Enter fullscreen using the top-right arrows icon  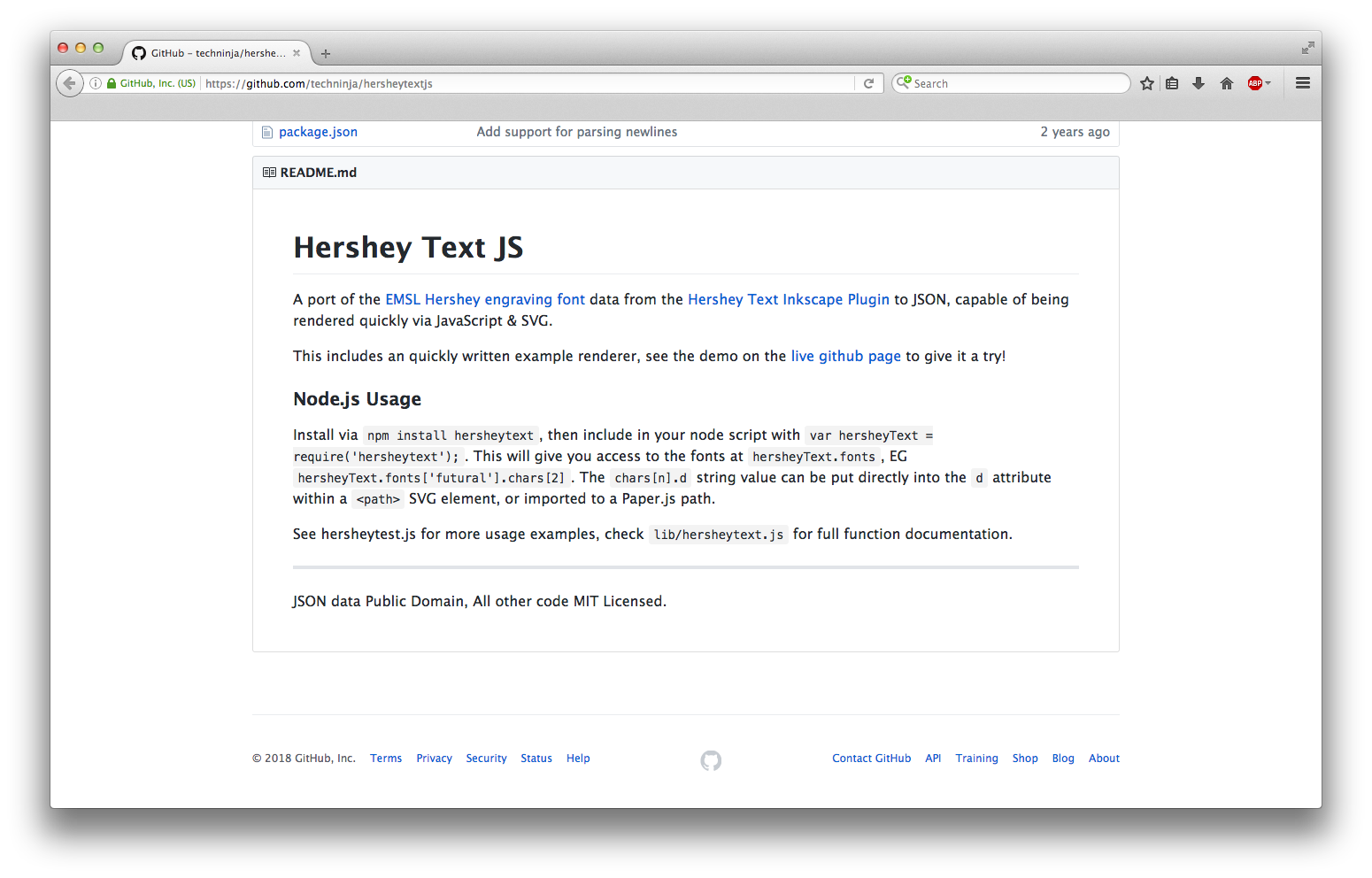tap(1307, 48)
